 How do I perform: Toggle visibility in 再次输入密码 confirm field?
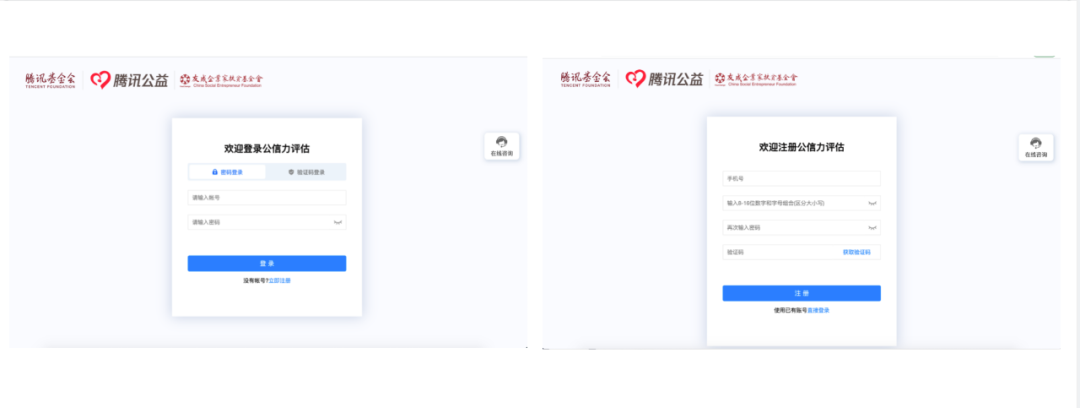tap(872, 228)
